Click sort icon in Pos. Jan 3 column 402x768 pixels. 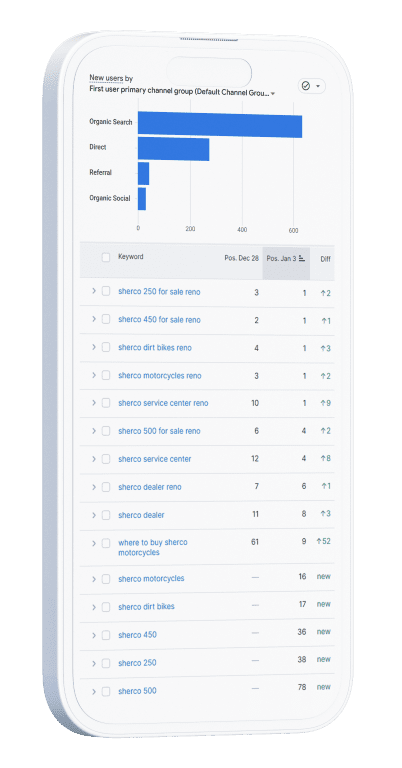point(302,258)
